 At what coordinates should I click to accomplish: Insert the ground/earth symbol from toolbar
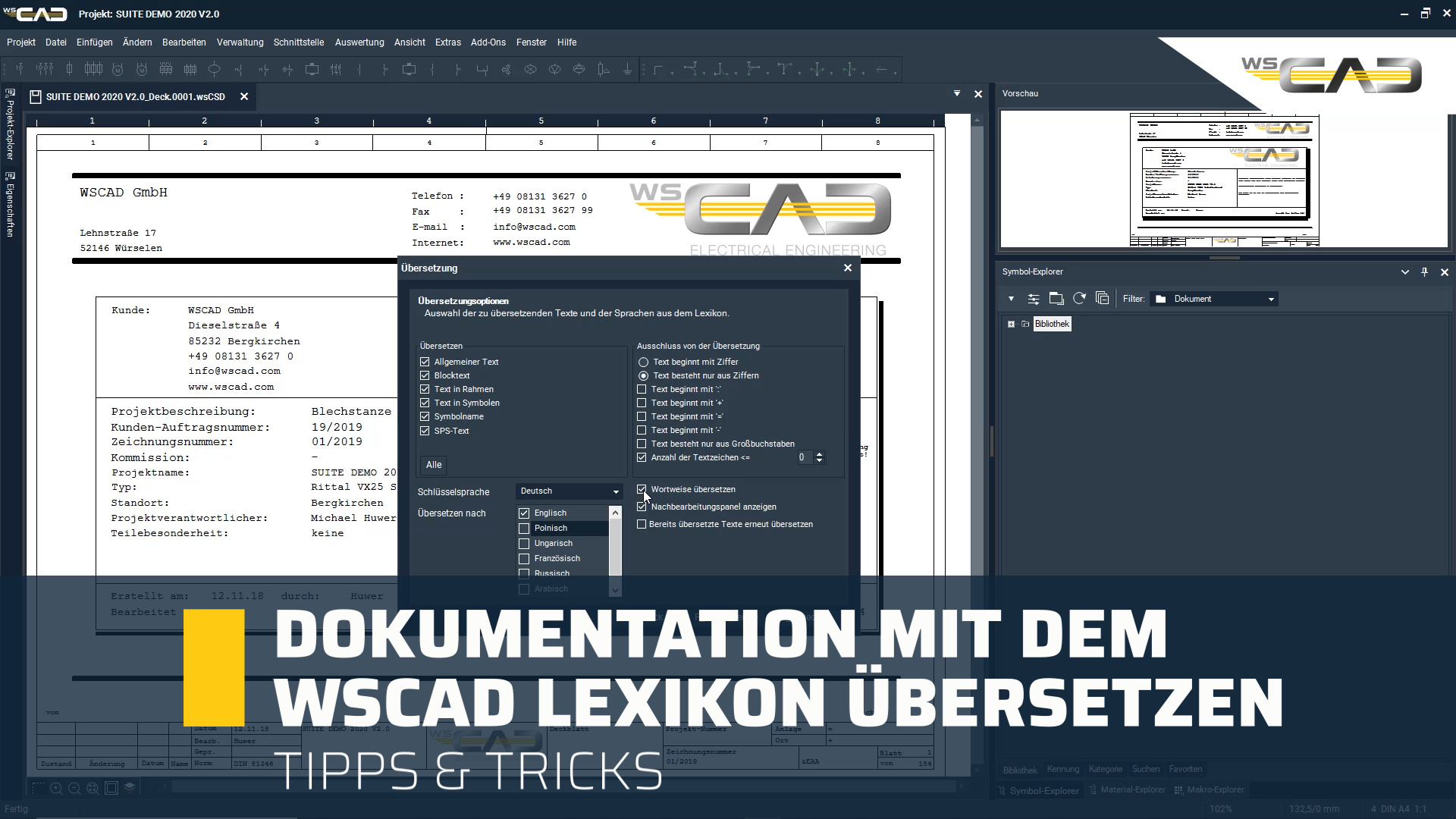click(x=627, y=70)
